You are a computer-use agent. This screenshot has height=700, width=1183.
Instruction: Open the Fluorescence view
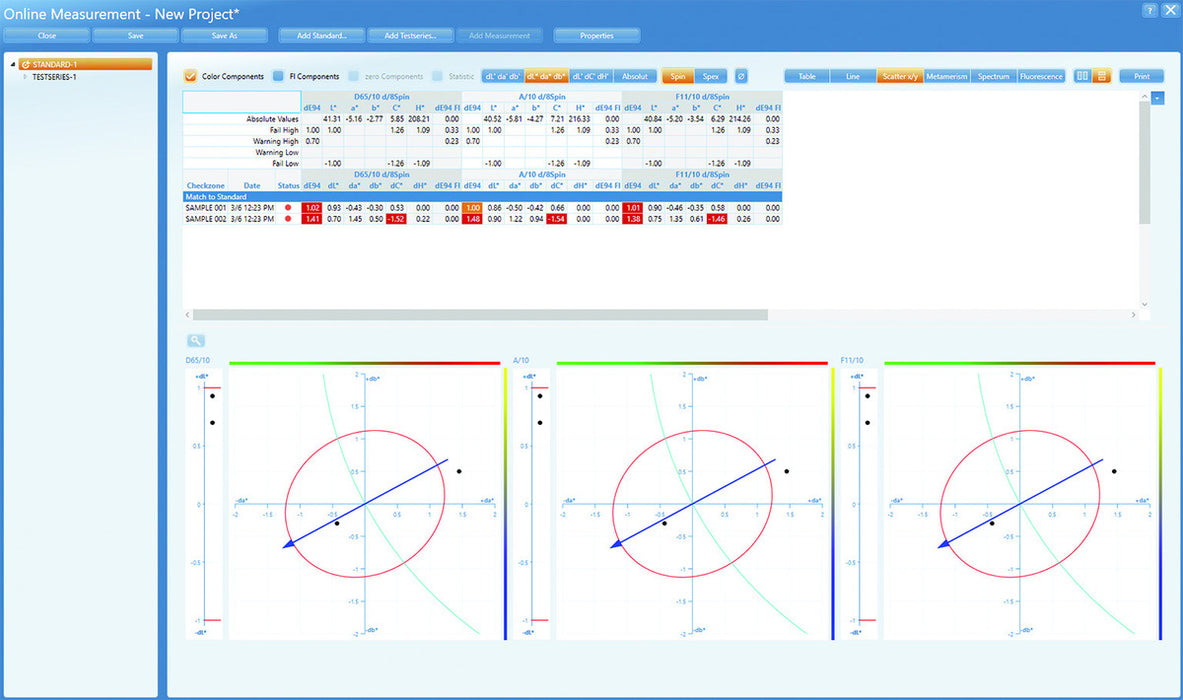1041,76
